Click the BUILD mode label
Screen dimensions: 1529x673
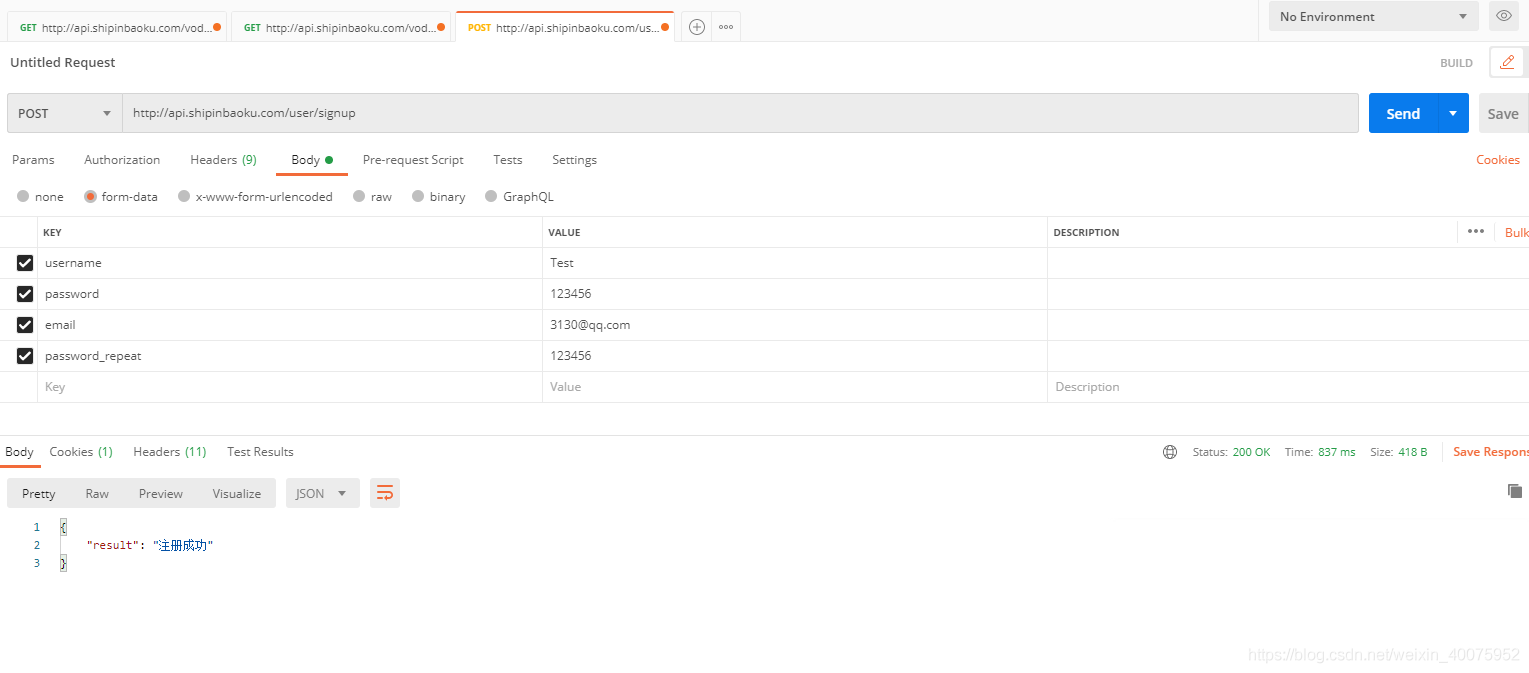[1456, 63]
